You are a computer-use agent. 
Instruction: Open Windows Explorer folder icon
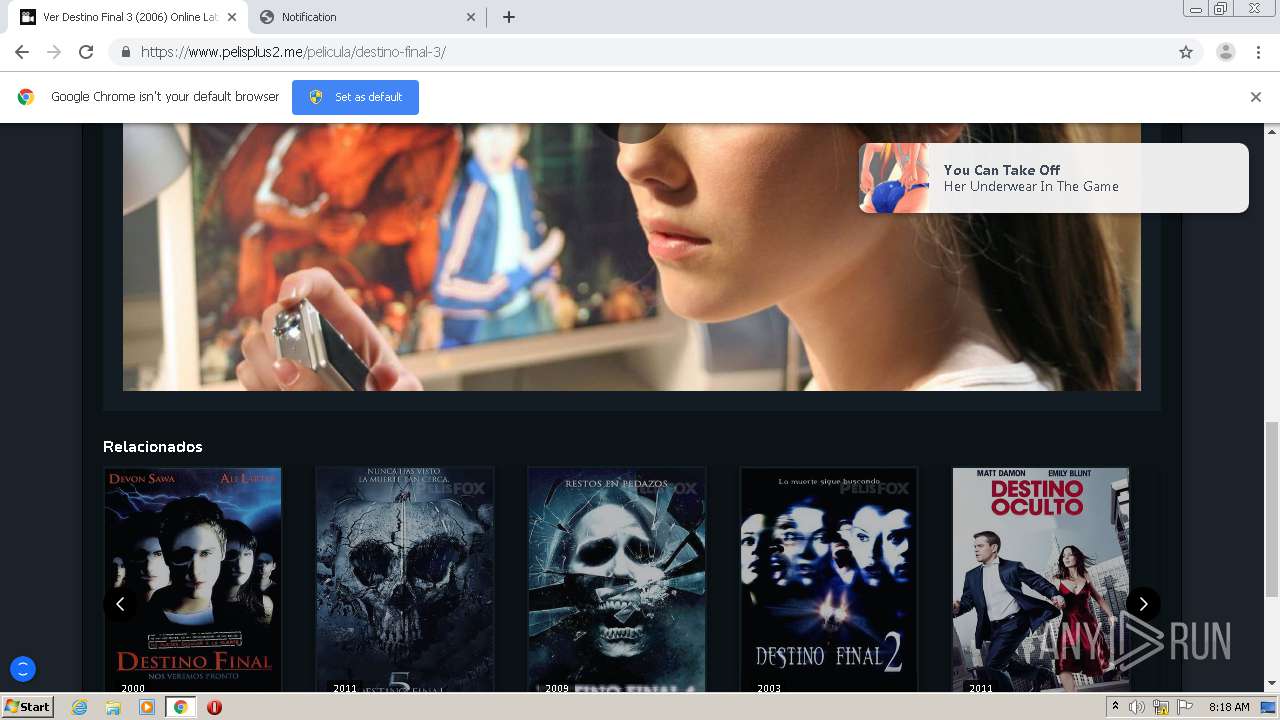click(x=113, y=707)
